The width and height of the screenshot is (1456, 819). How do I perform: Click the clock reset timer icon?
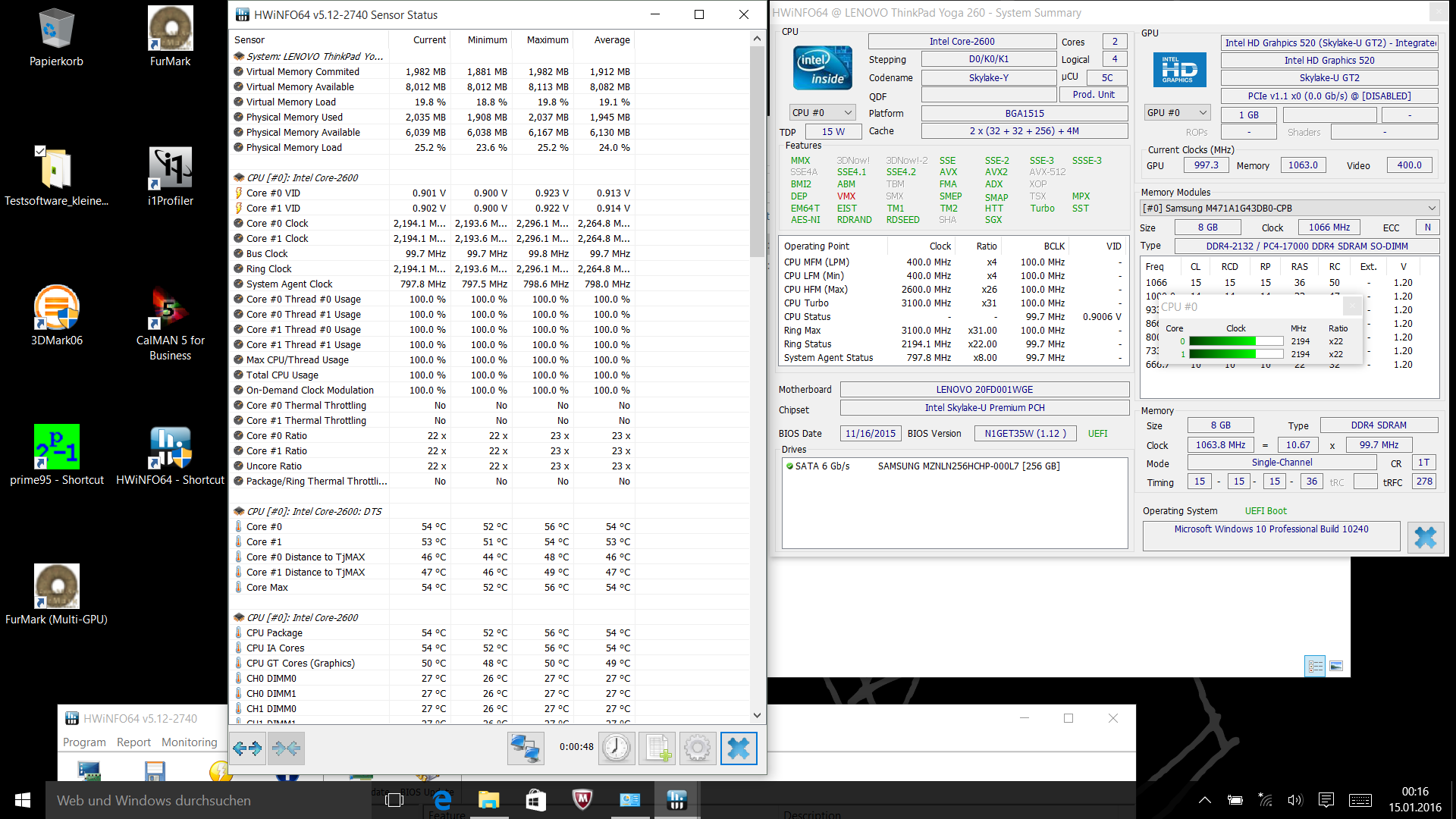pyautogui.click(x=617, y=749)
